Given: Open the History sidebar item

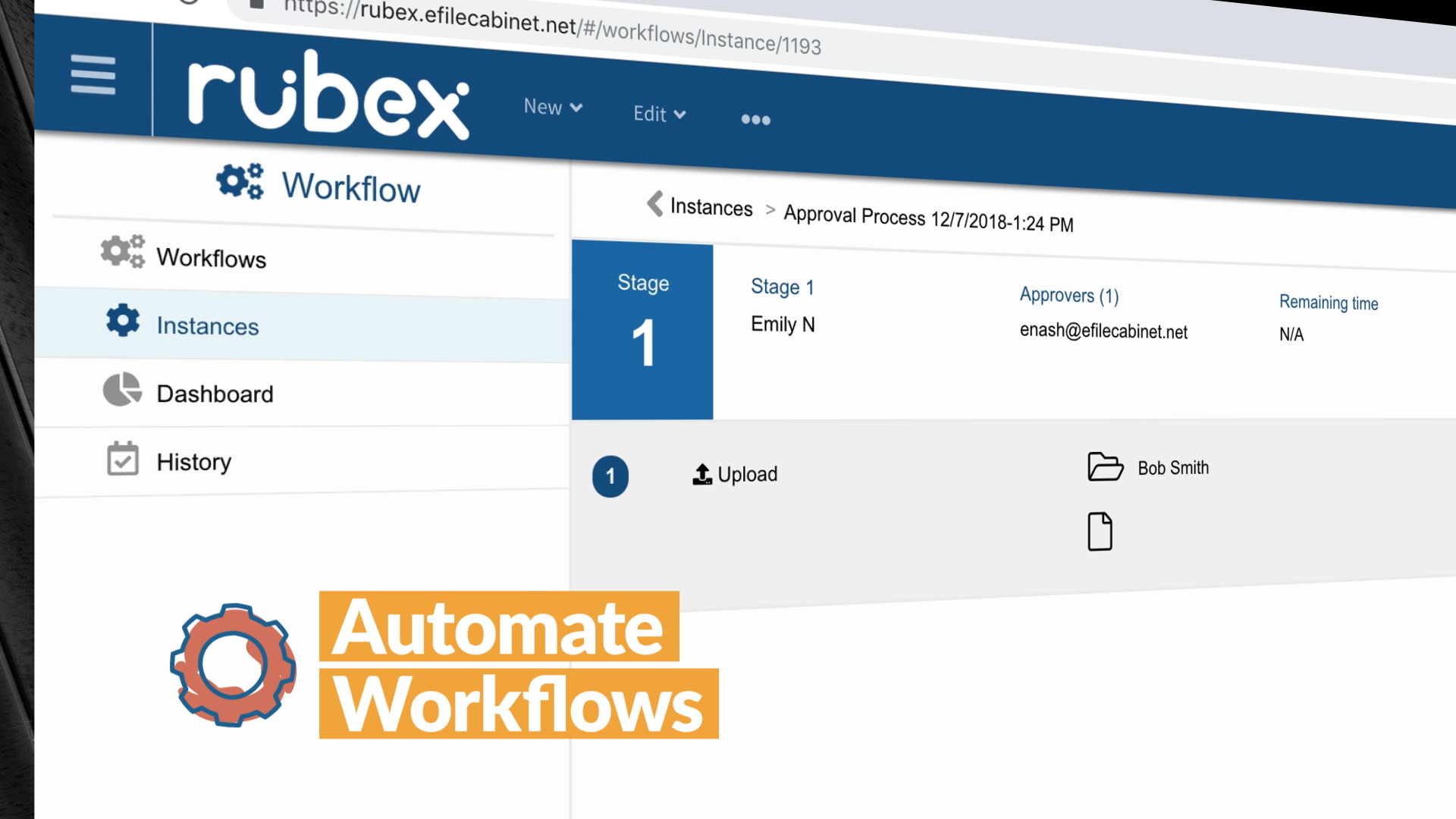Looking at the screenshot, I should 193,462.
